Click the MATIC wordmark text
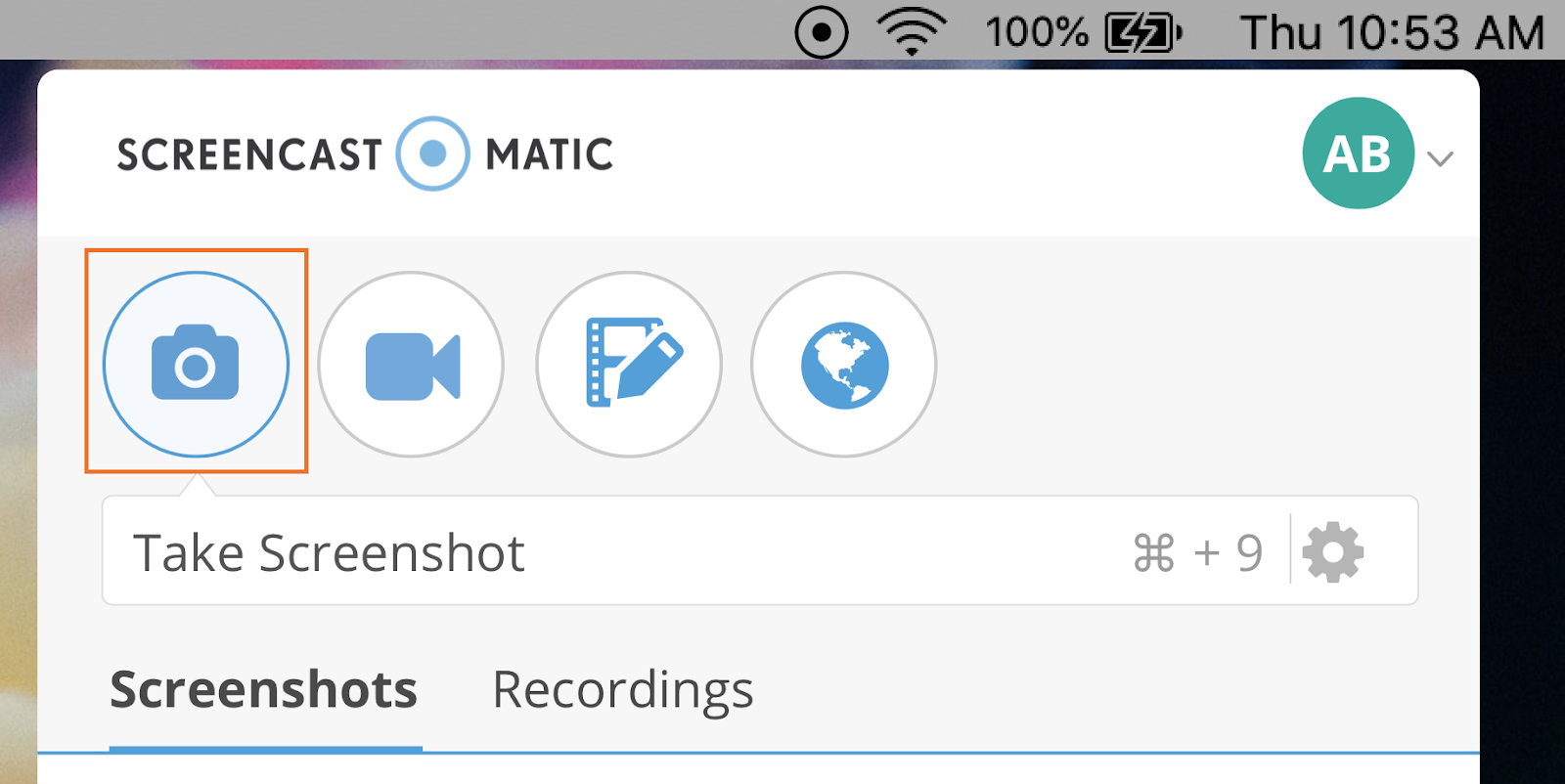 point(549,154)
